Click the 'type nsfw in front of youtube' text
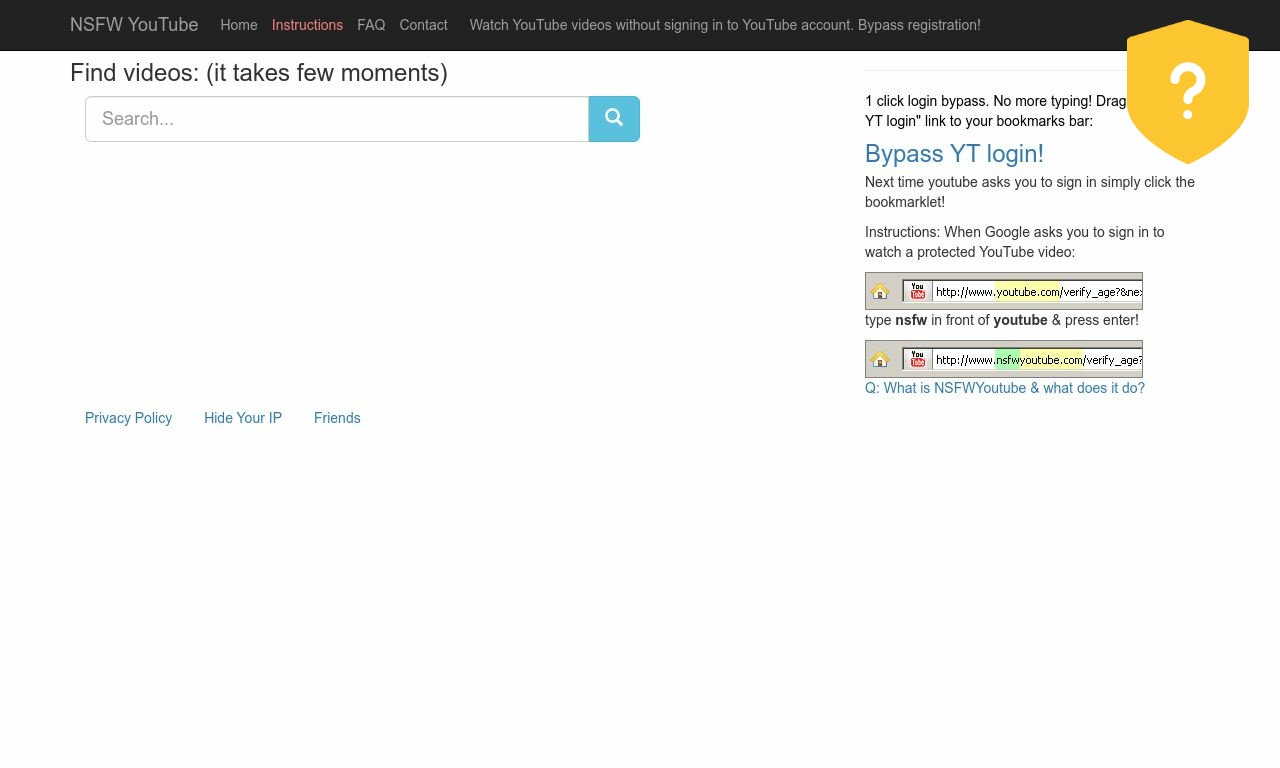1280x768 pixels. coord(1002,320)
